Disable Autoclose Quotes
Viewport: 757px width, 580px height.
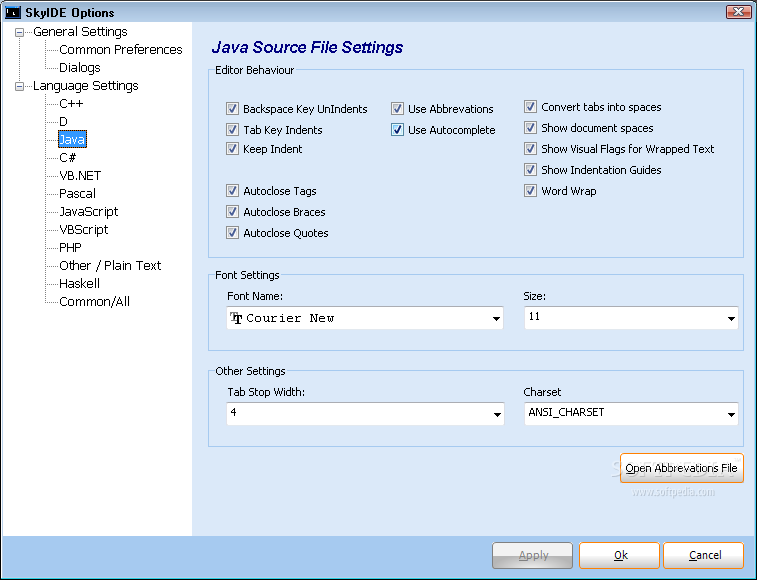pos(232,232)
